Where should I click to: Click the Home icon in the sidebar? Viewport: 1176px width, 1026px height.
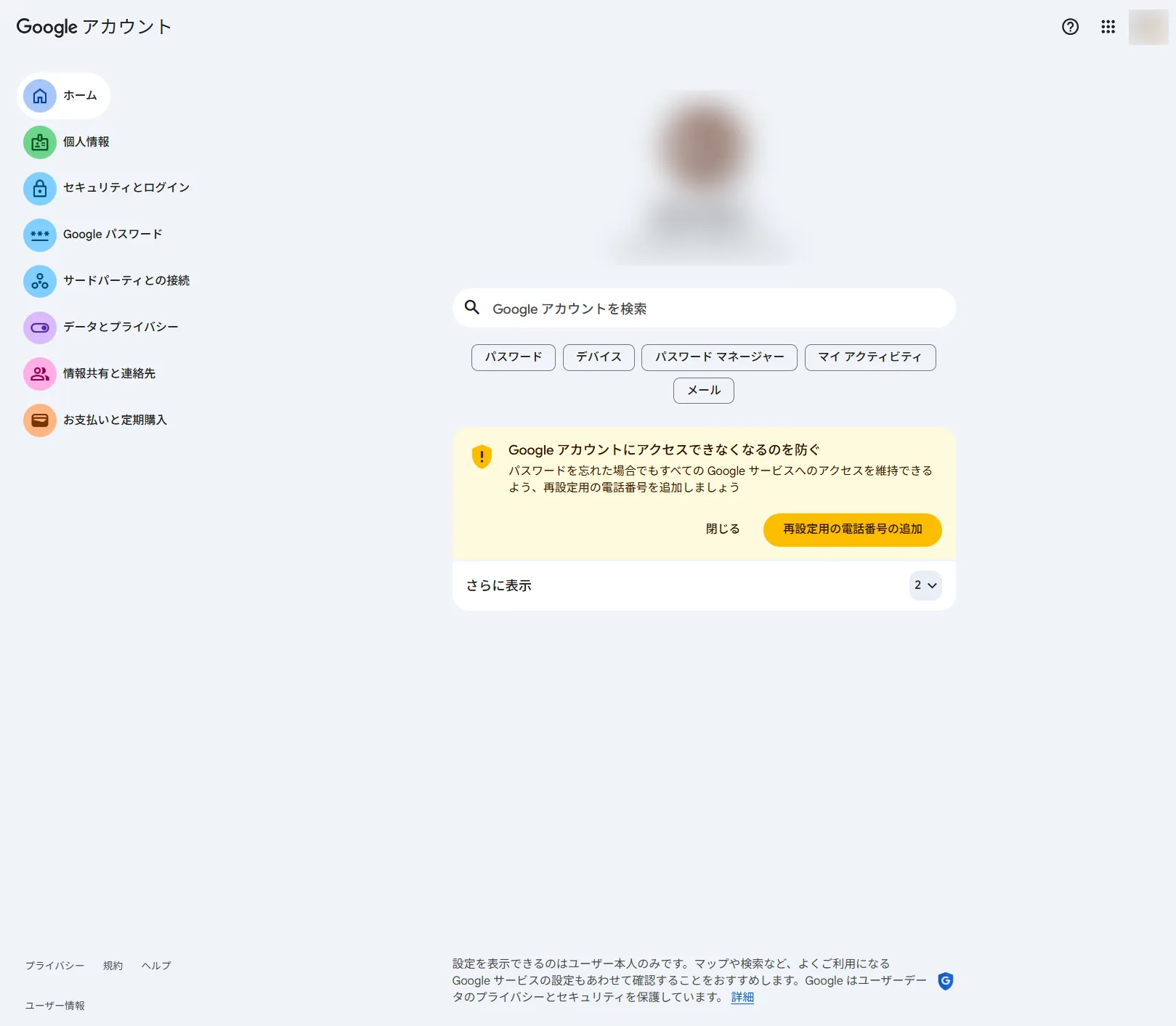[40, 96]
